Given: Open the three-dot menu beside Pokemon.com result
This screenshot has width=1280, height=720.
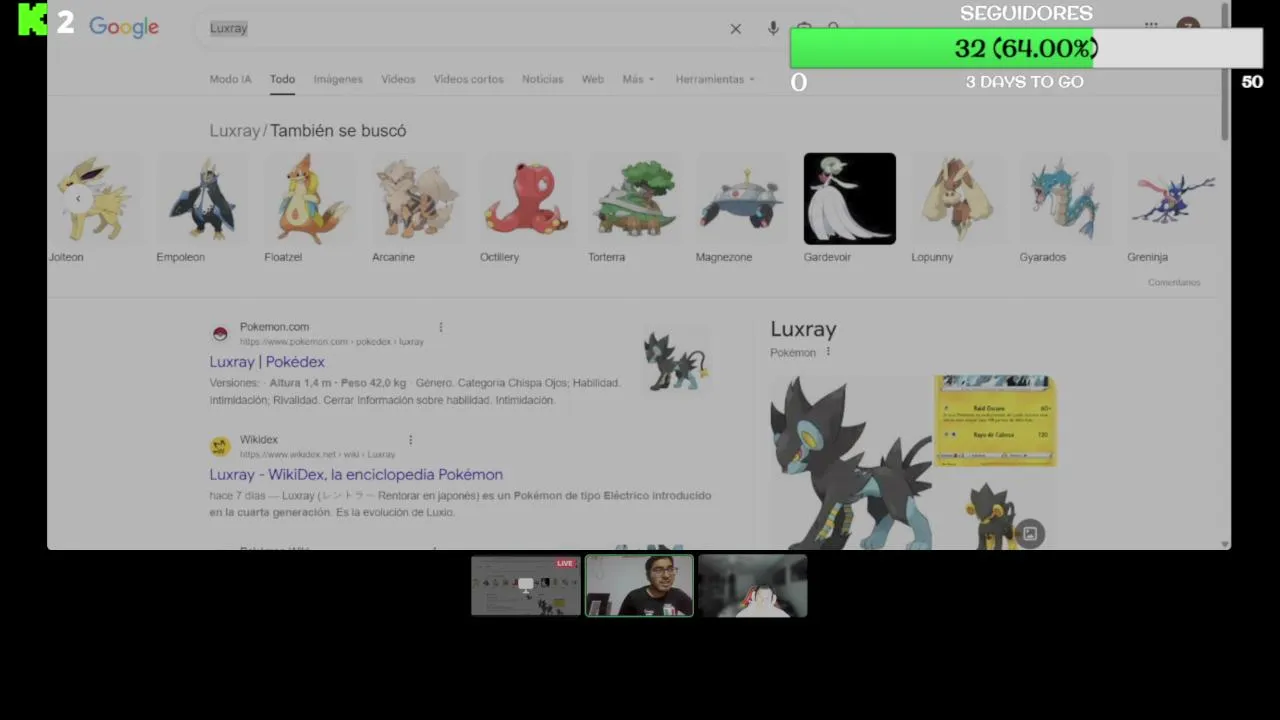Looking at the screenshot, I should point(440,327).
